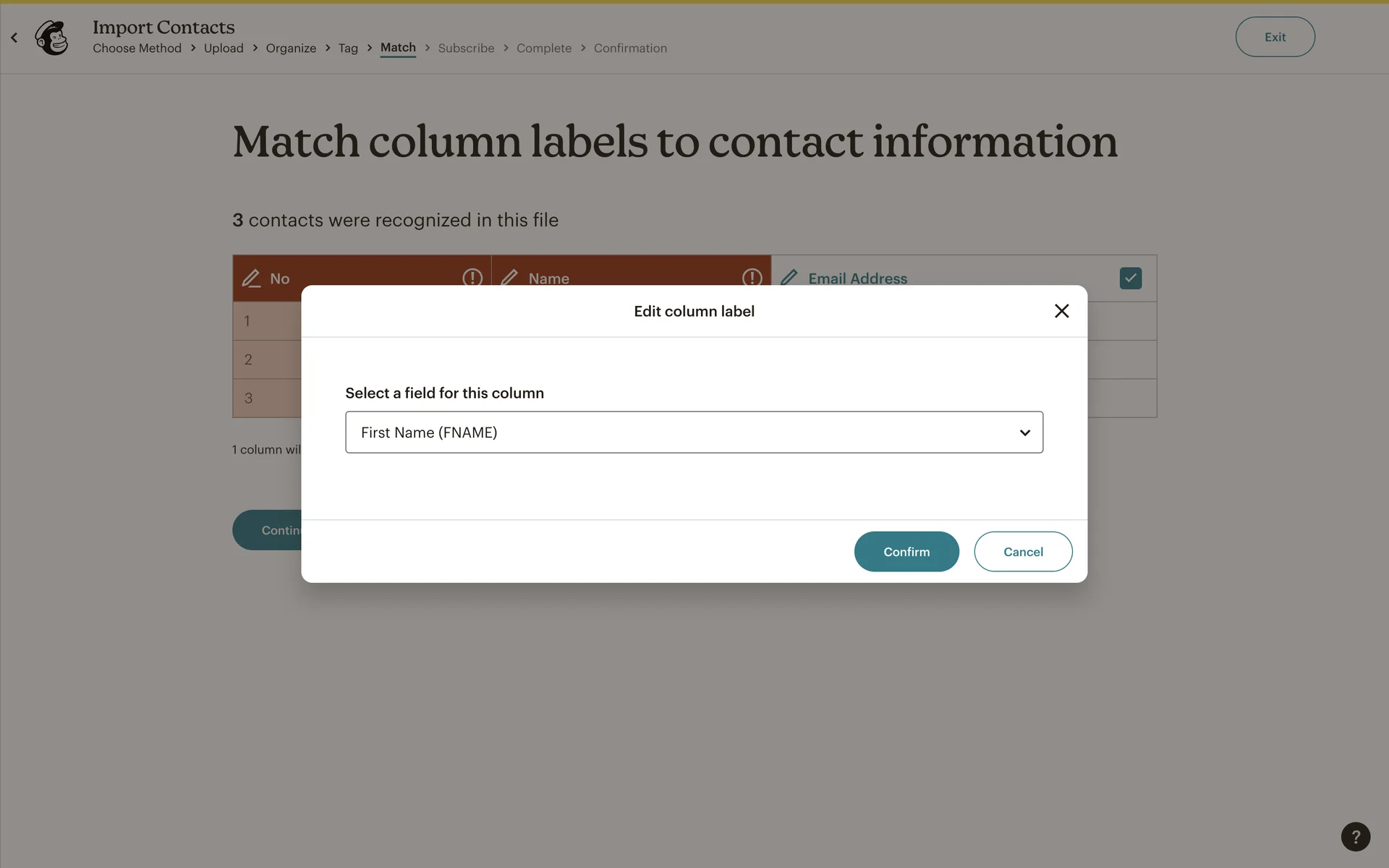Click the Mailchimp Freddie logo icon
1389x868 pixels.
tap(52, 38)
